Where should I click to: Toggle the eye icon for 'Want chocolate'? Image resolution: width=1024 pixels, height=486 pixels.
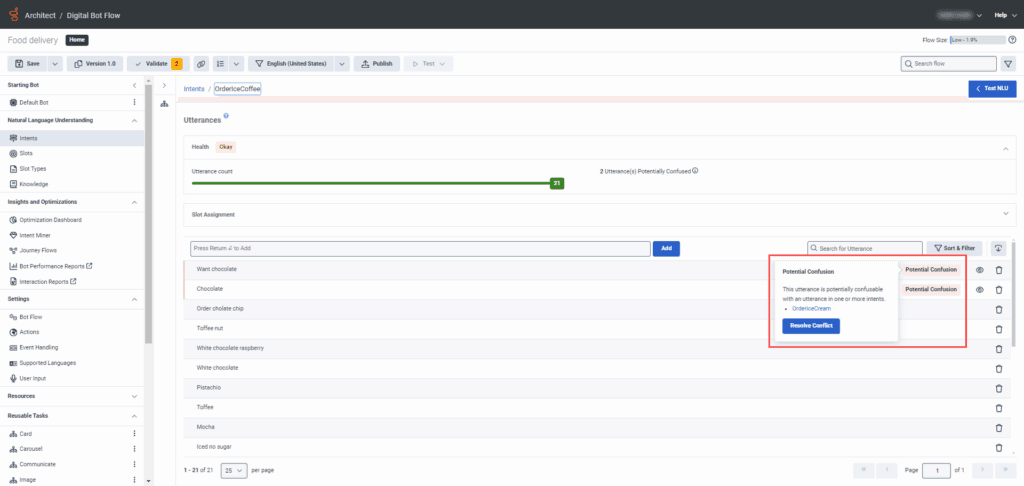(x=980, y=270)
